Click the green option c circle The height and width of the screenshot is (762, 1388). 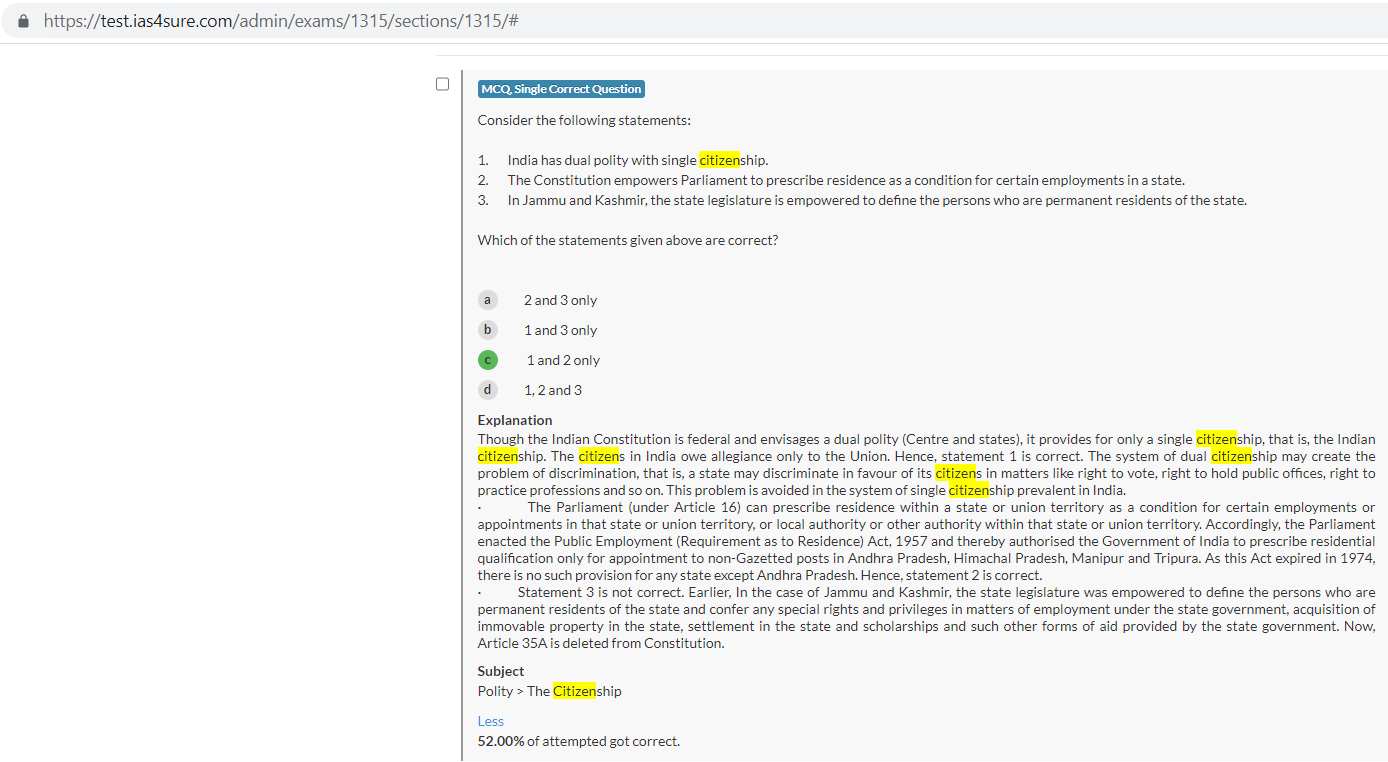point(487,360)
